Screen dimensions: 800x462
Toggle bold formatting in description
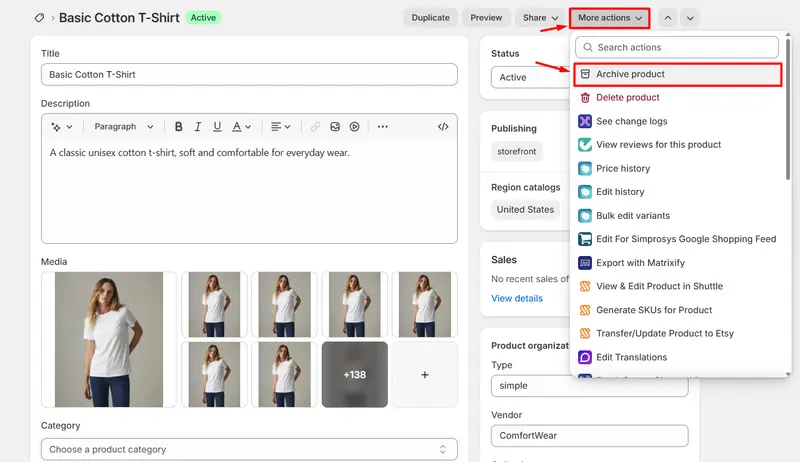pos(179,126)
